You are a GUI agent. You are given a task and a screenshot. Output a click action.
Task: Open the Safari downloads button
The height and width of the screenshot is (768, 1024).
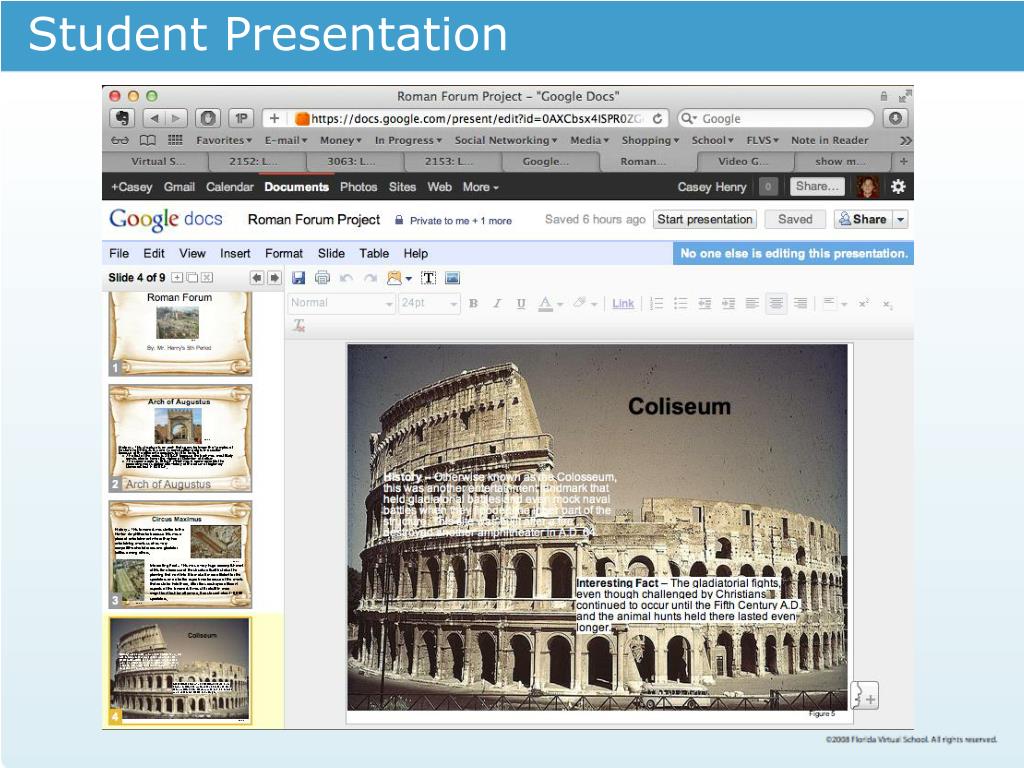[895, 118]
